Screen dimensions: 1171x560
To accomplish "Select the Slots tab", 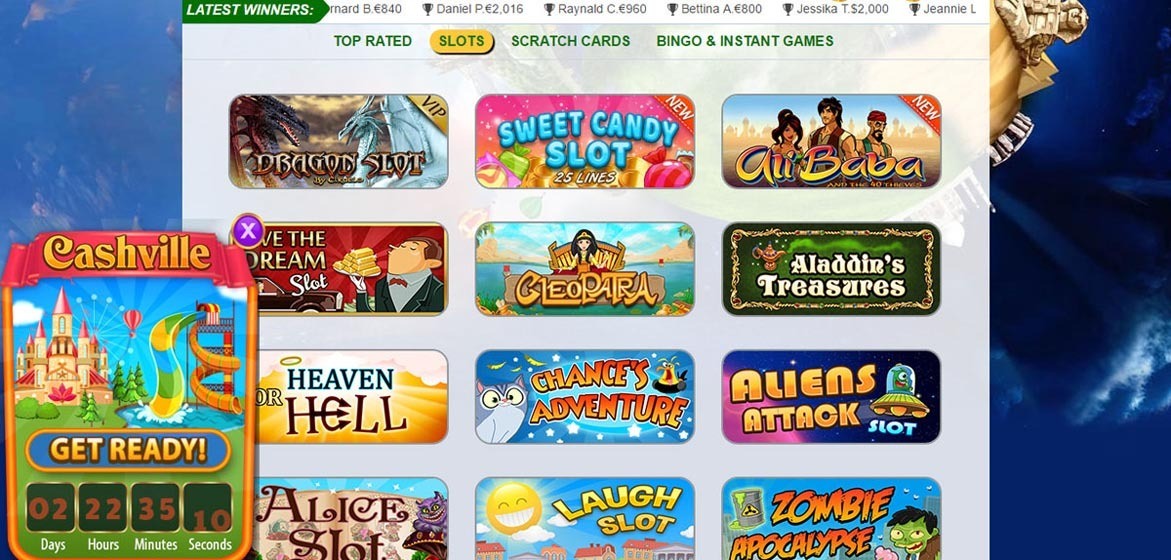I will pyautogui.click(x=462, y=41).
